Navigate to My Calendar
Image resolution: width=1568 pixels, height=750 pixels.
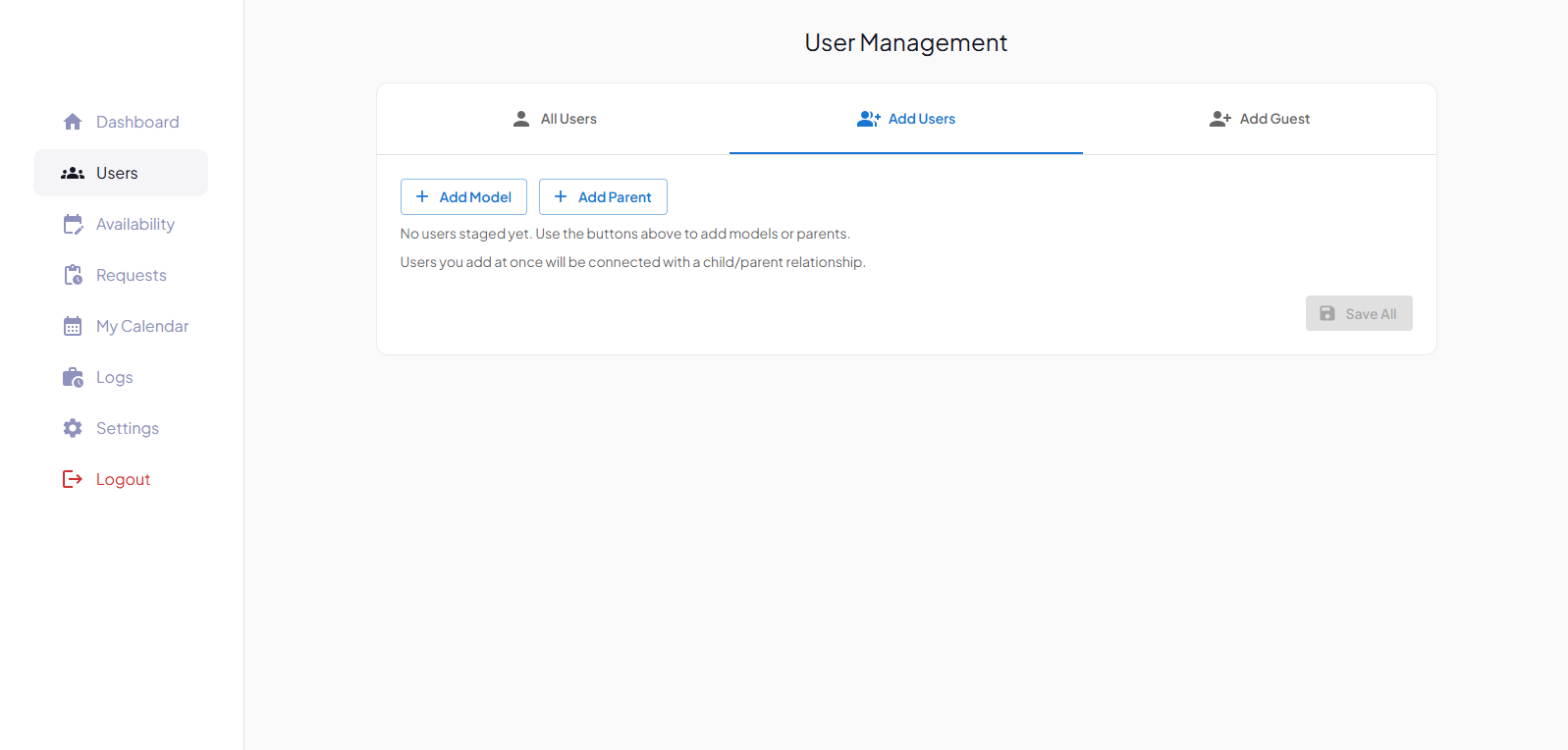[x=121, y=326]
